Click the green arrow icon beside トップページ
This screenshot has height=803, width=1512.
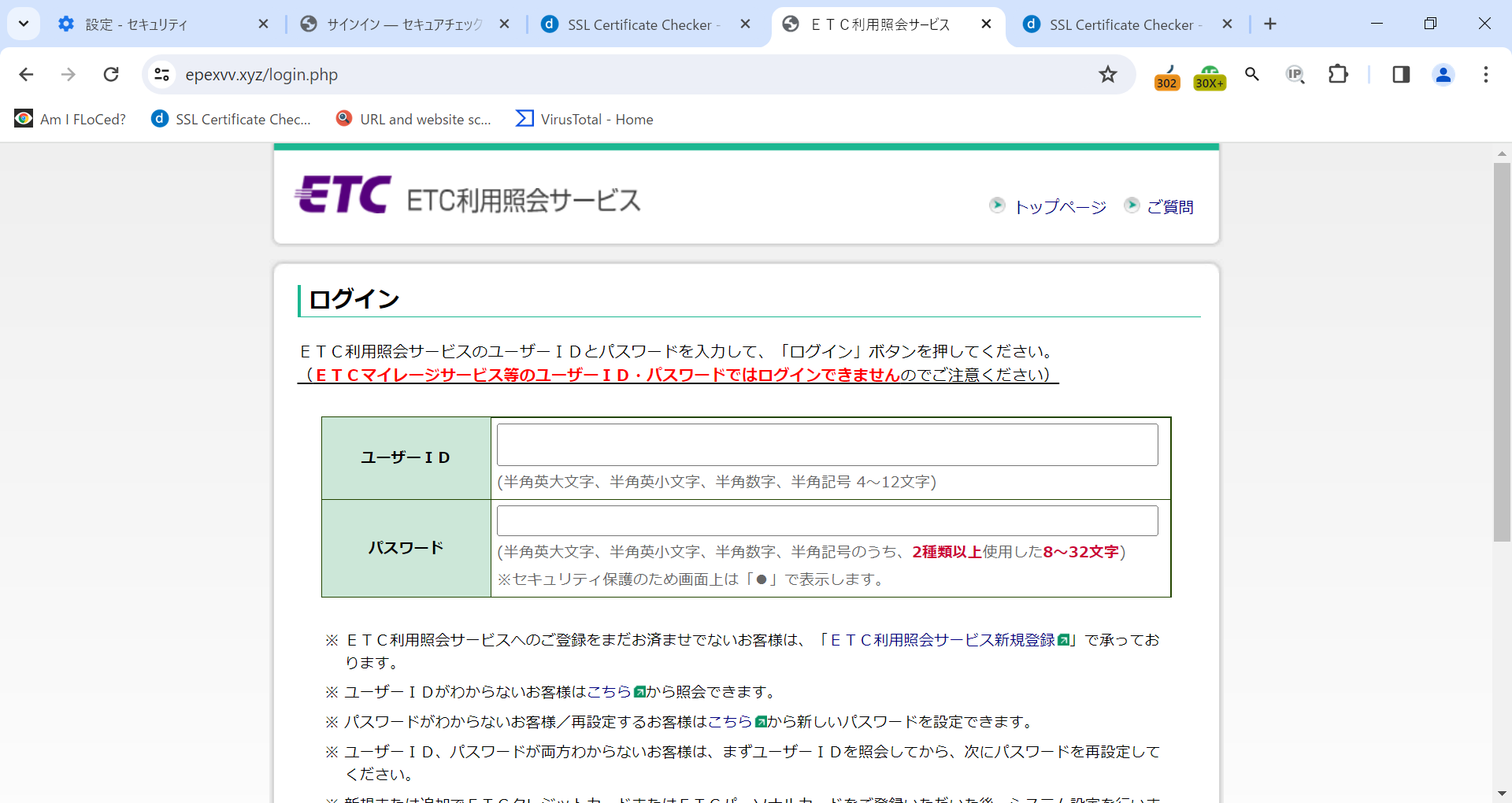[997, 205]
